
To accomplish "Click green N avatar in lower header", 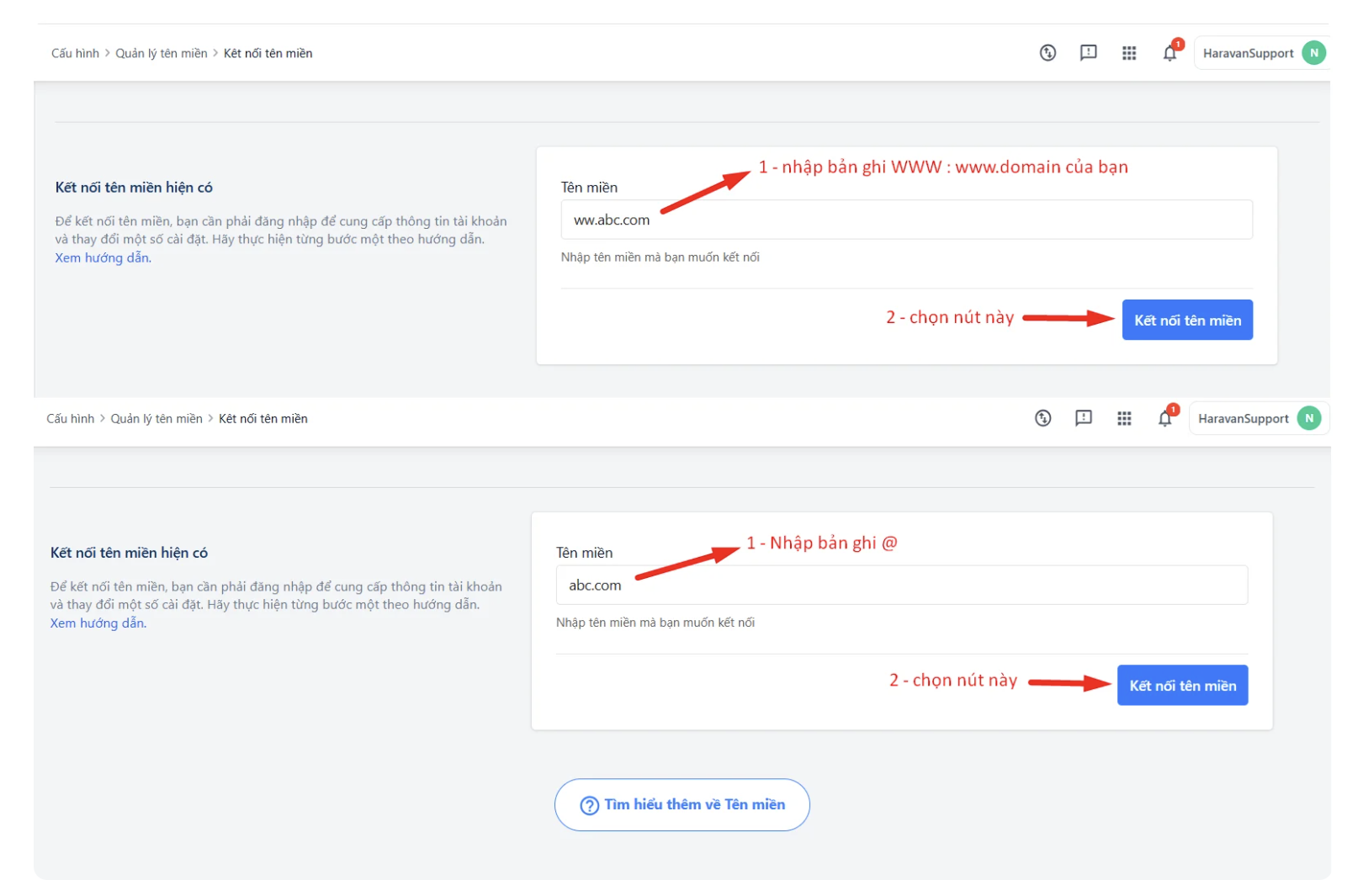I will pos(1308,418).
